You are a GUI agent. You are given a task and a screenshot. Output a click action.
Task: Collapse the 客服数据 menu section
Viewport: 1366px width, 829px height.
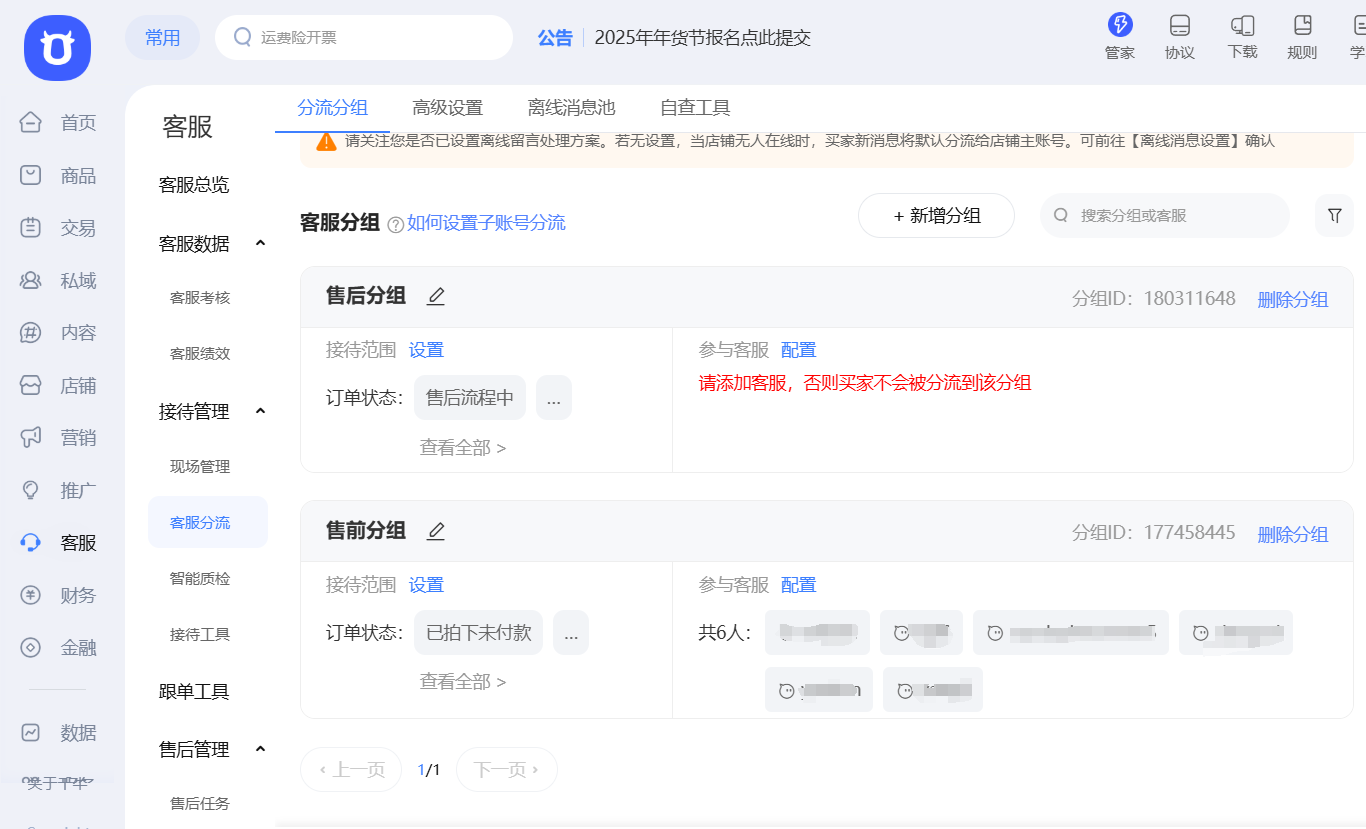[x=260, y=243]
